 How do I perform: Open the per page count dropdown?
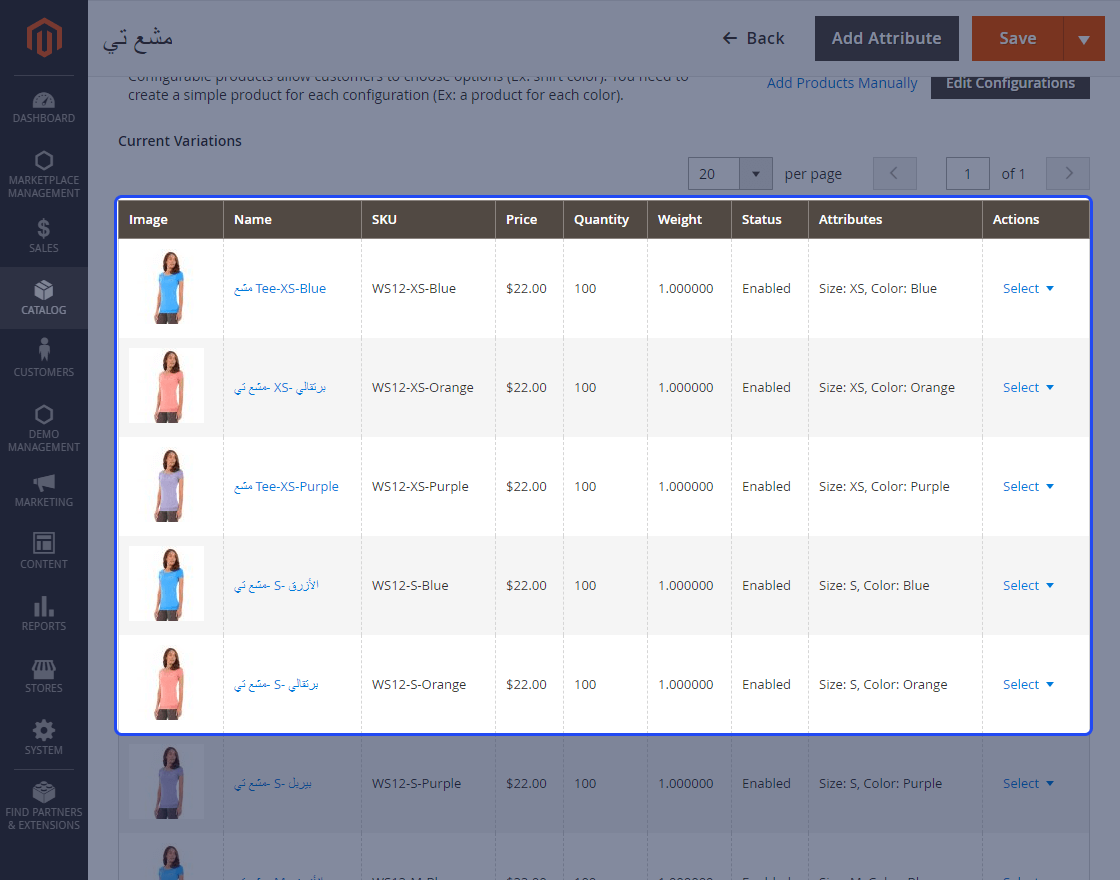click(x=756, y=174)
